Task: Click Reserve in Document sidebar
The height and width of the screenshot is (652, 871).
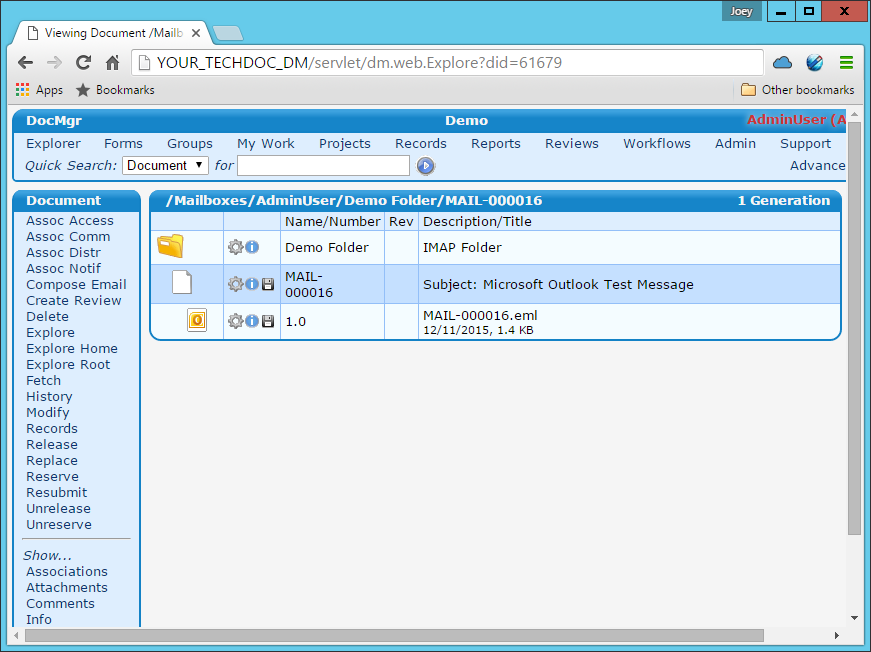Action: (x=53, y=477)
